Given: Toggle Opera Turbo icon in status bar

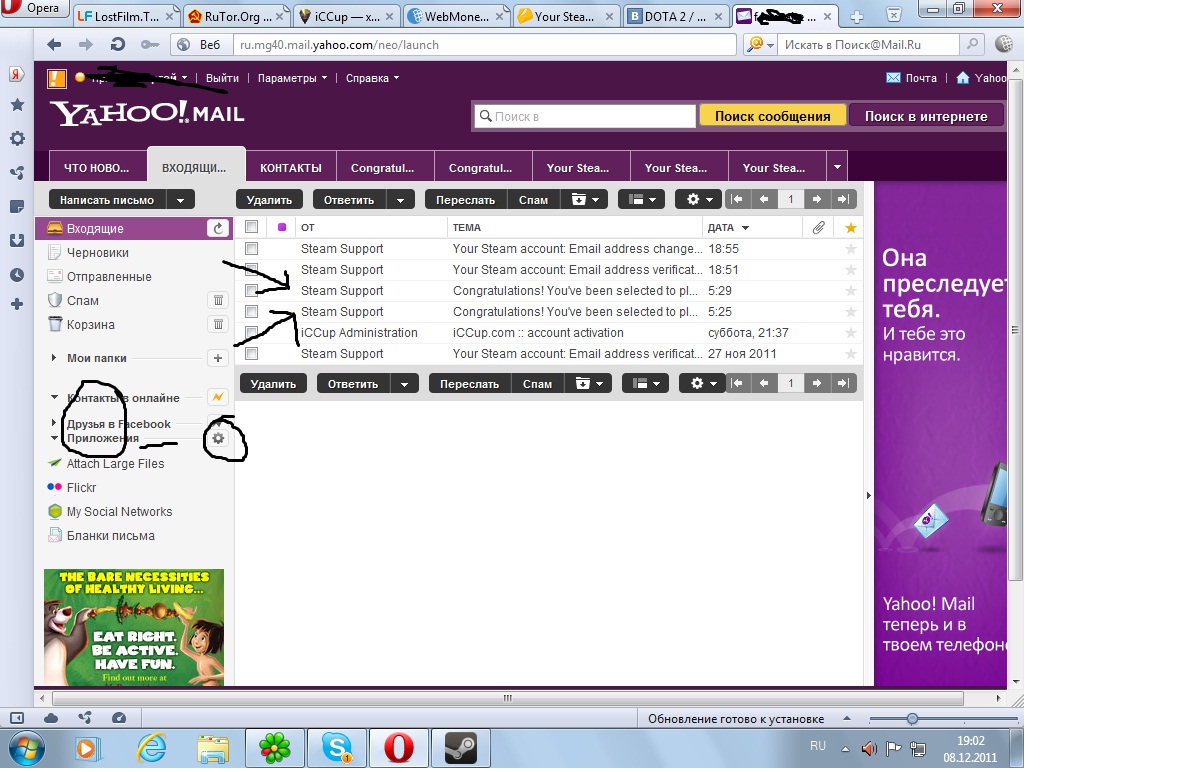Looking at the screenshot, I should coord(119,718).
